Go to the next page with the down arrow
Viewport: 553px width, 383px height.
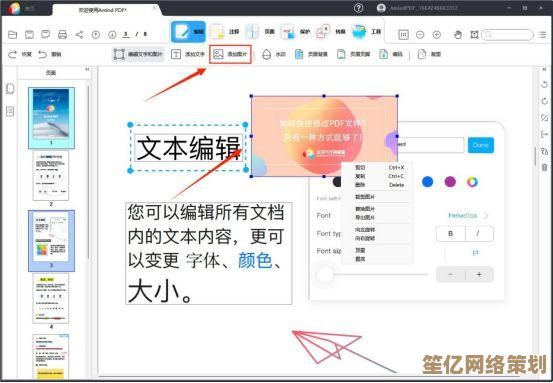tap(112, 35)
